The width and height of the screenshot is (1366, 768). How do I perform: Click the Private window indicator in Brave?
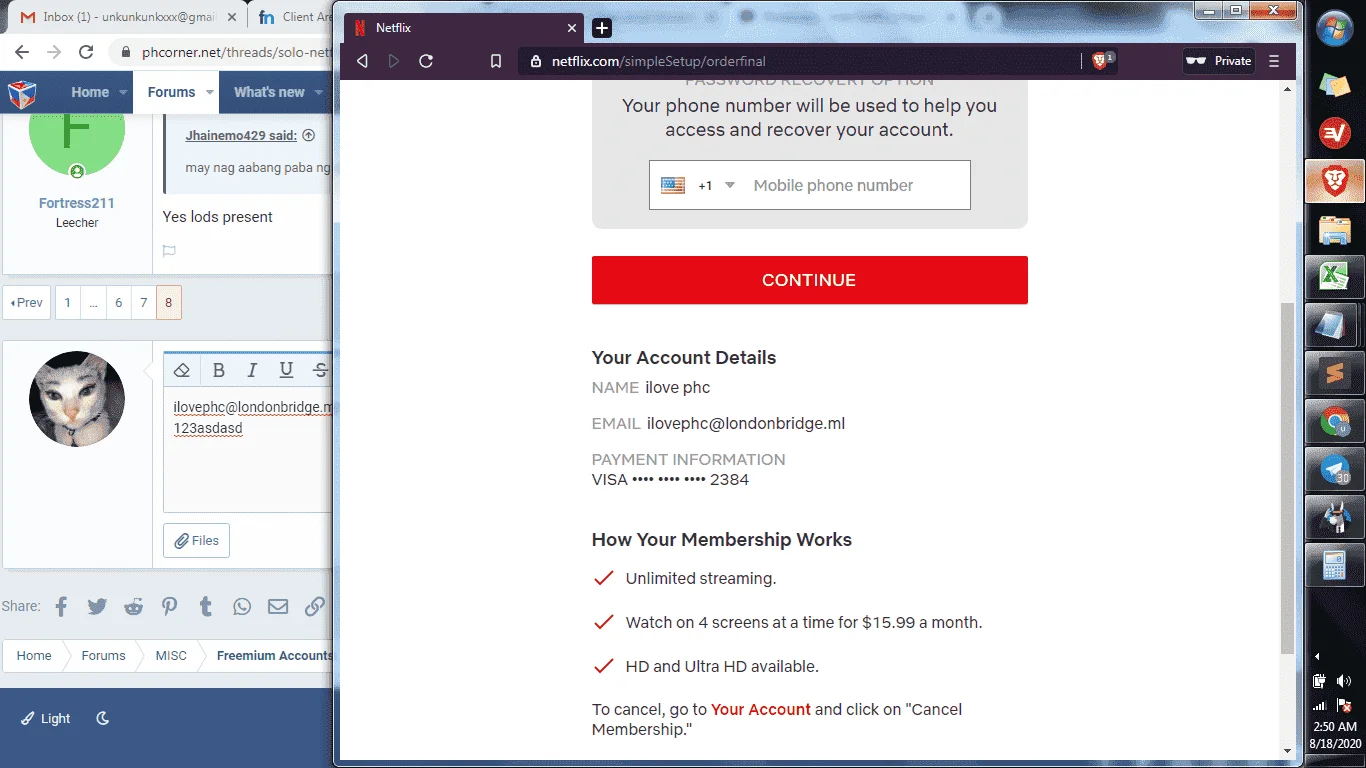coord(1218,61)
